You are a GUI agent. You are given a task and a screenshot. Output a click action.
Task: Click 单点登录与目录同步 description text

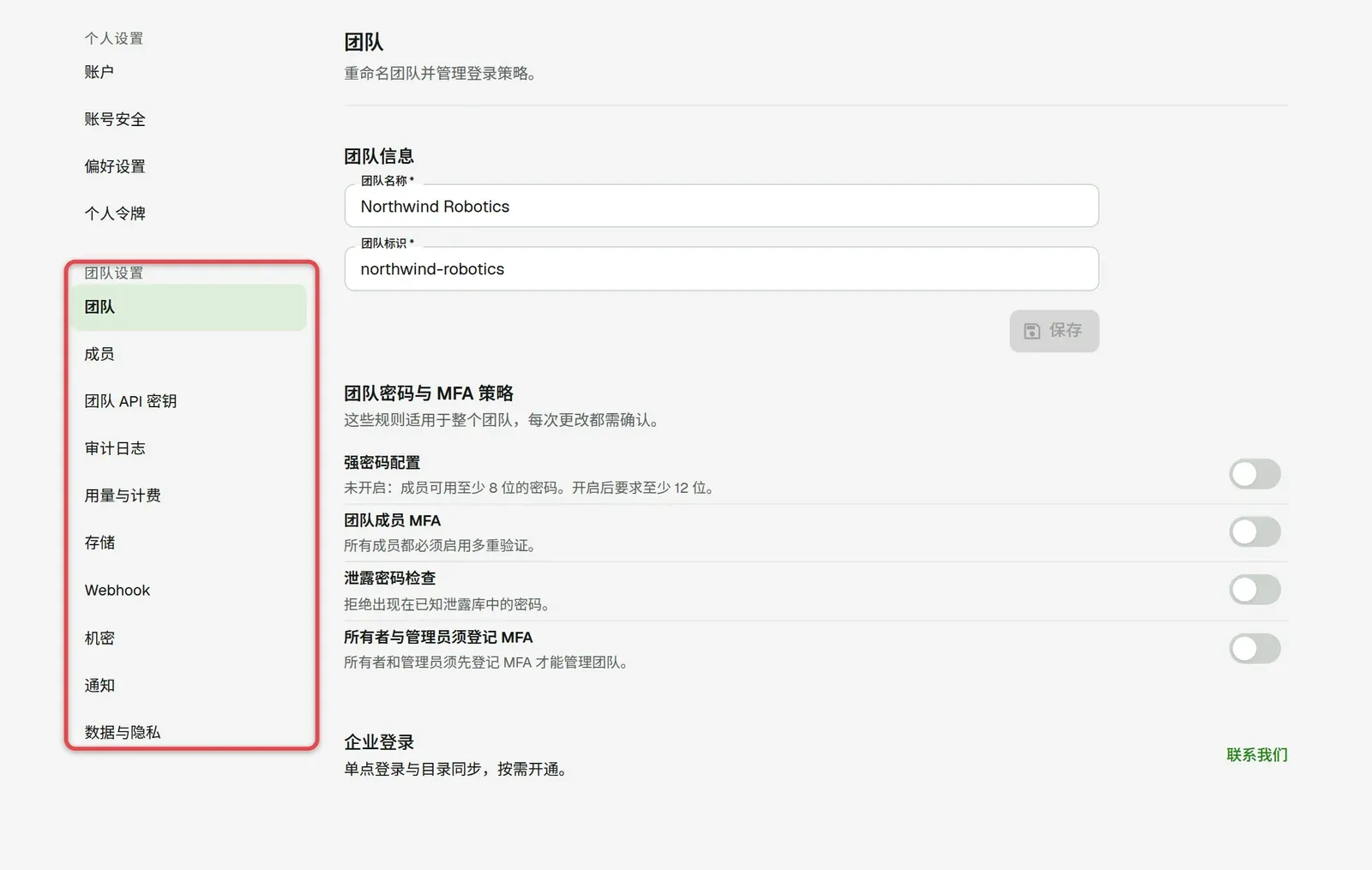[455, 770]
